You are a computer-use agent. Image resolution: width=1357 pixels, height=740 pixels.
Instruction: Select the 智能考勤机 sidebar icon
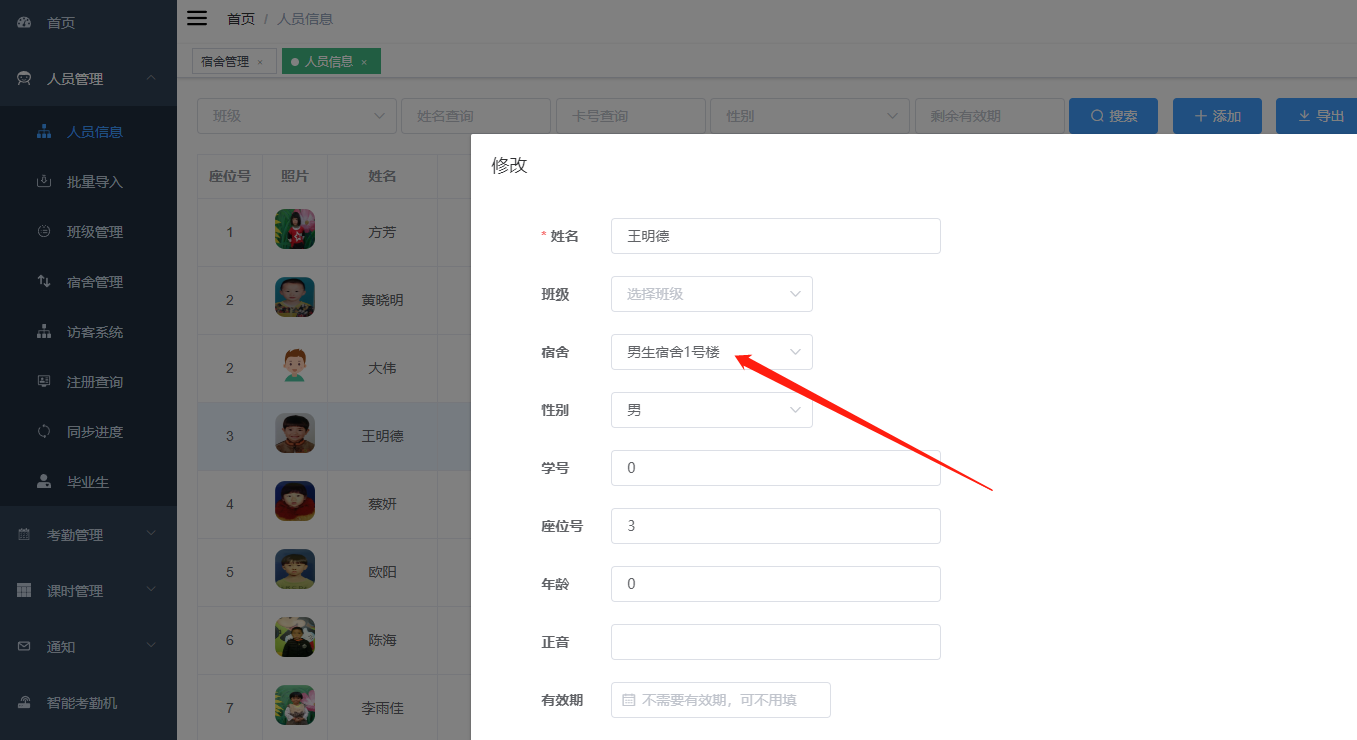(x=22, y=702)
